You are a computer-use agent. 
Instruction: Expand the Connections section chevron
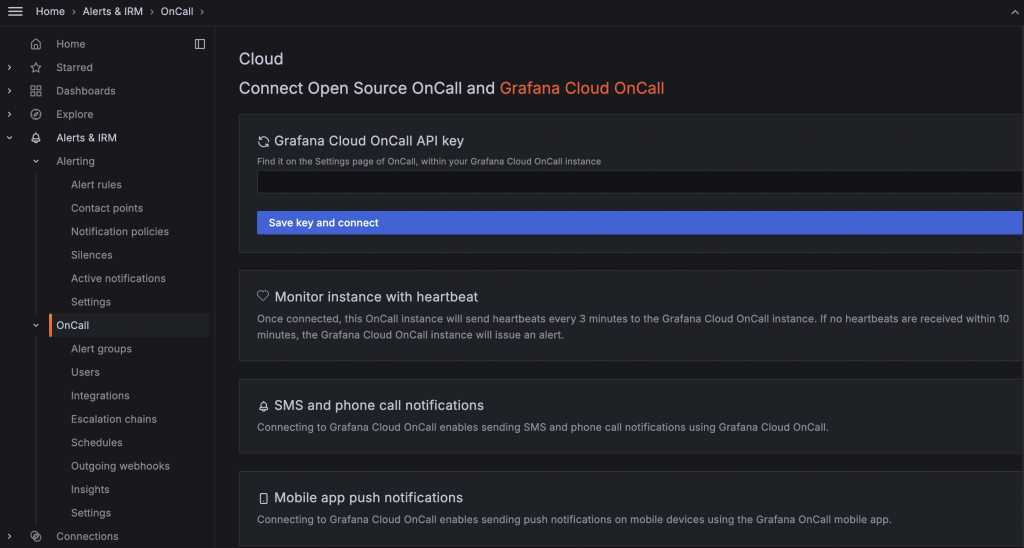coord(10,536)
